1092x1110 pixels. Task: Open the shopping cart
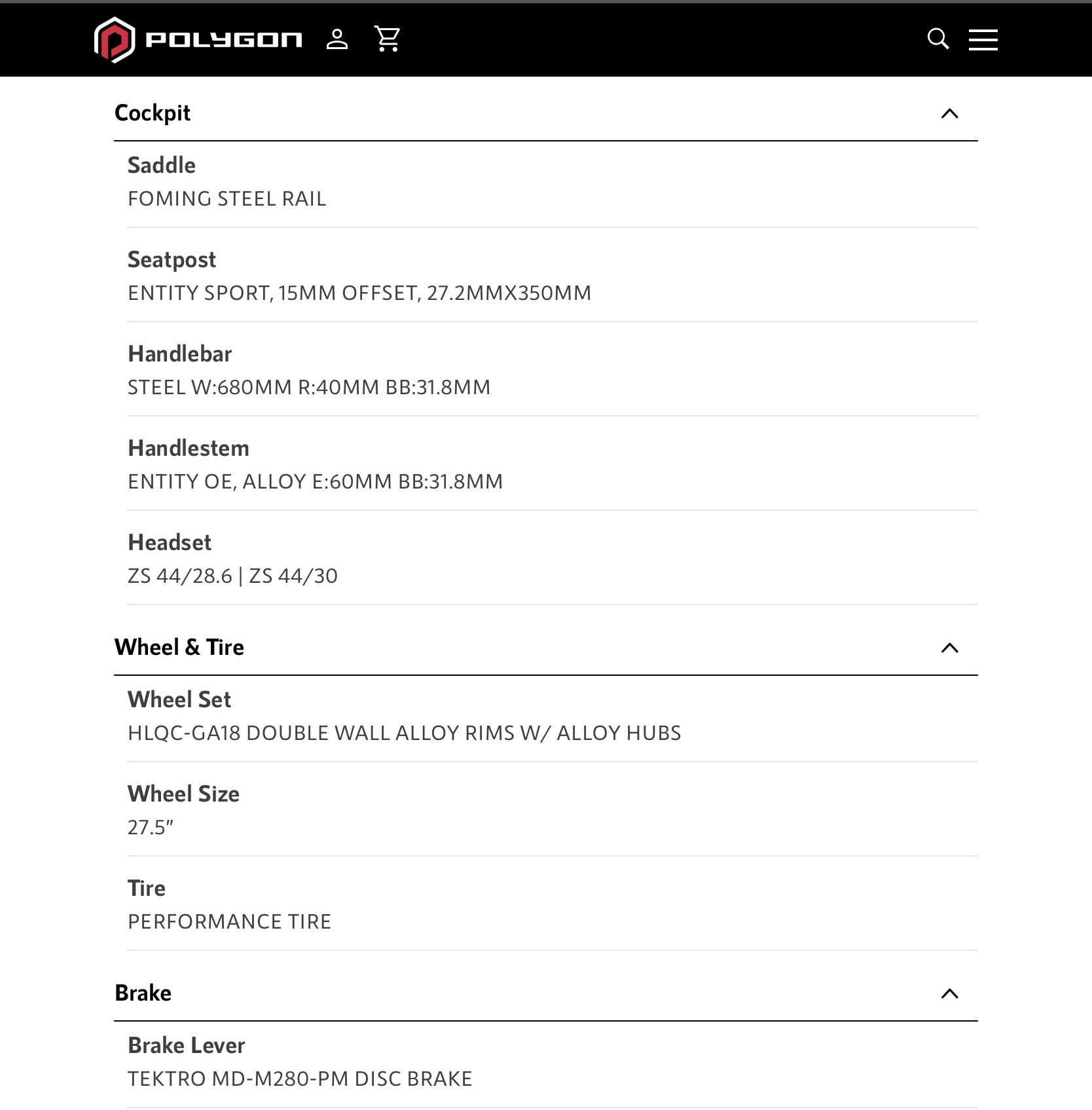tap(387, 39)
